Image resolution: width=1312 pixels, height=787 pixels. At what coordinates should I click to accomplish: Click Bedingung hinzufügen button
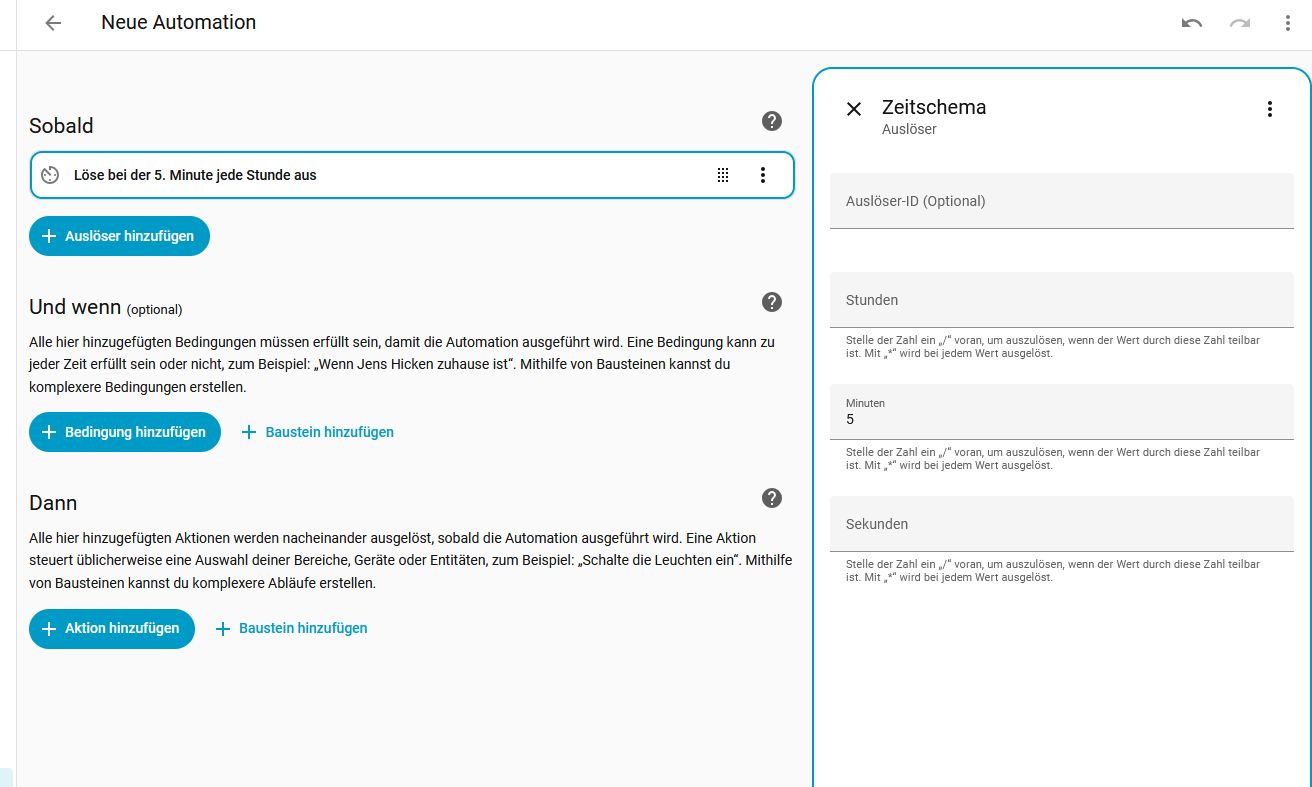pos(125,432)
